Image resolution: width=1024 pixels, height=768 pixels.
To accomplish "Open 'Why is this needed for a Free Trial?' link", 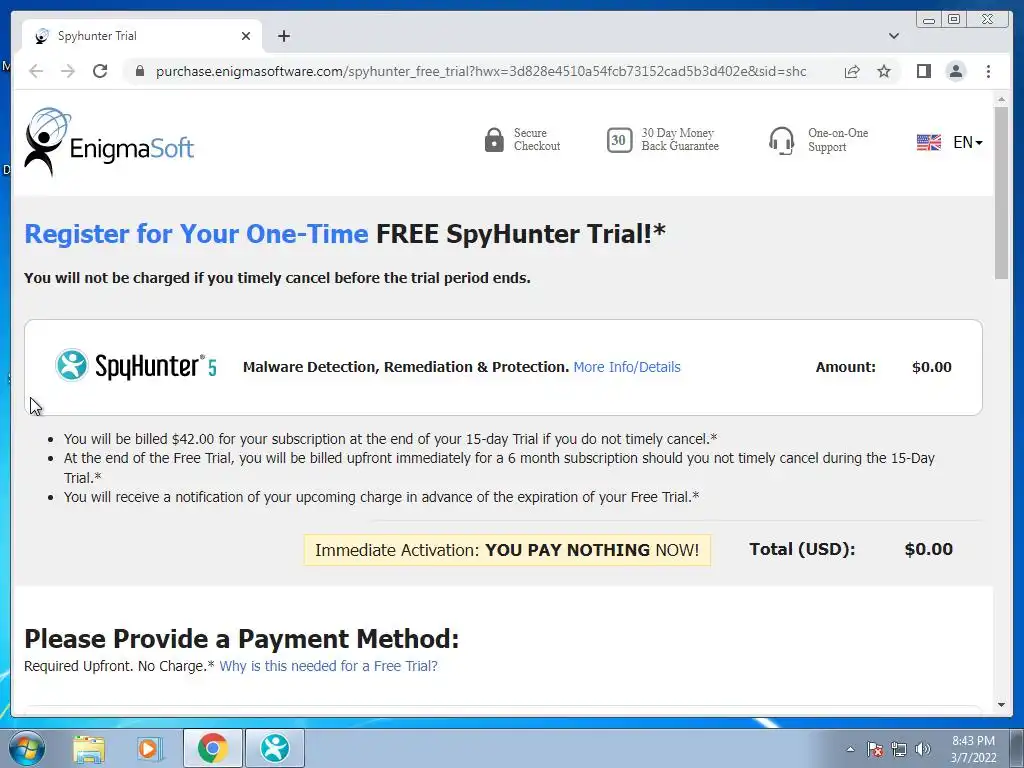I will click(x=328, y=666).
